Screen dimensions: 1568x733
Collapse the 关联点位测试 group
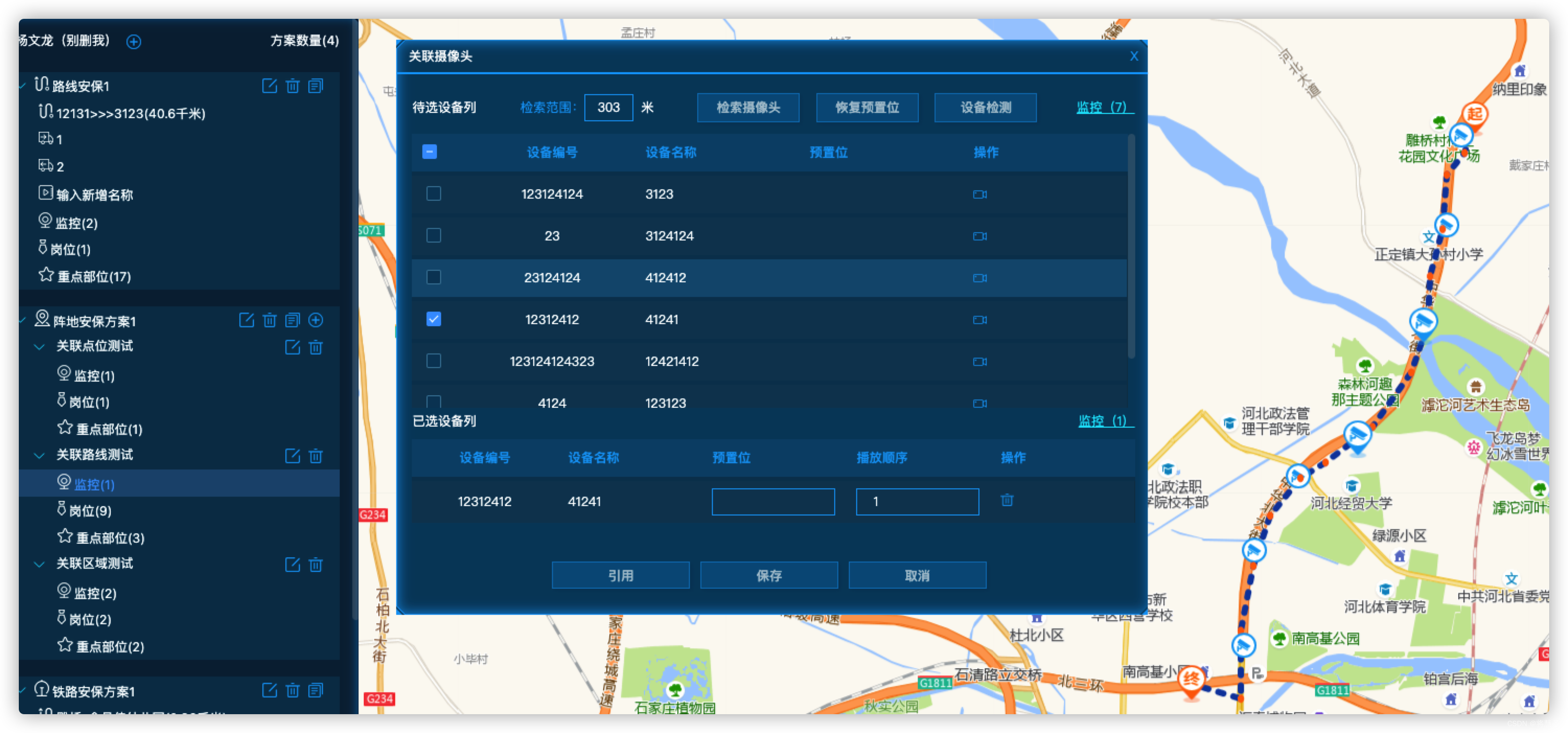39,347
